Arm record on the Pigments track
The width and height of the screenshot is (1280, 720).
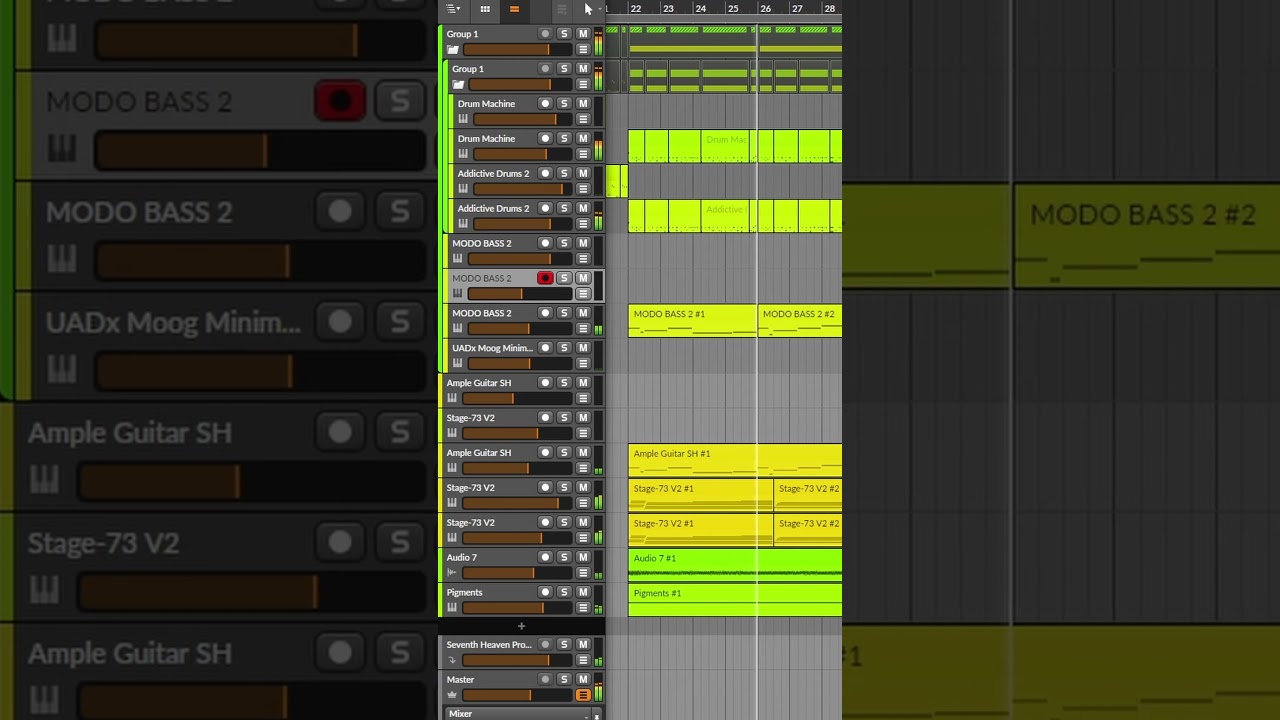click(x=545, y=592)
